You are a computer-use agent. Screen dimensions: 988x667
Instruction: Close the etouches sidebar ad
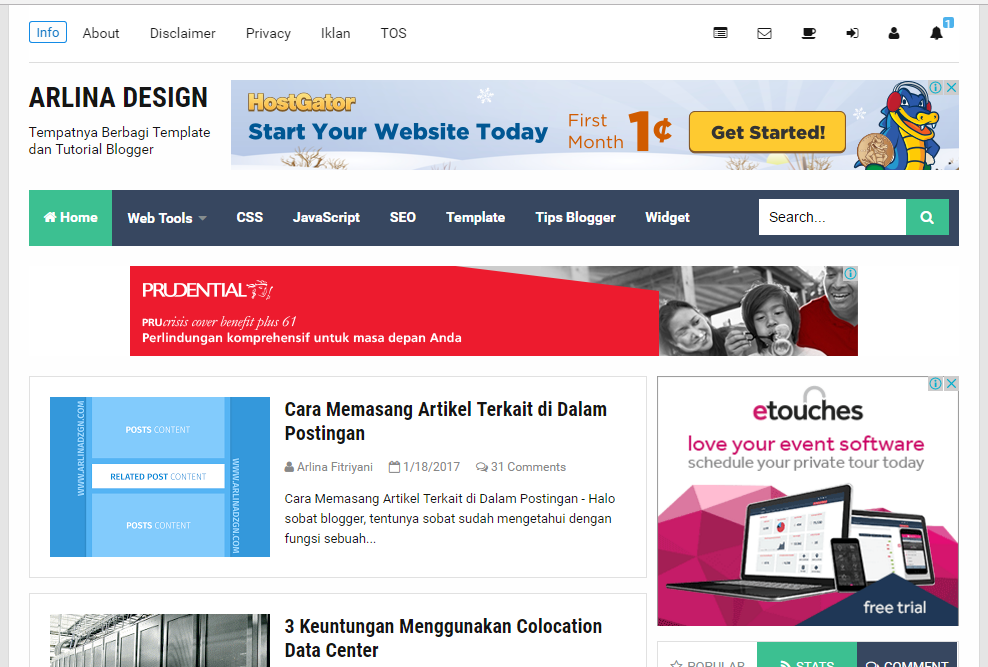click(x=951, y=383)
